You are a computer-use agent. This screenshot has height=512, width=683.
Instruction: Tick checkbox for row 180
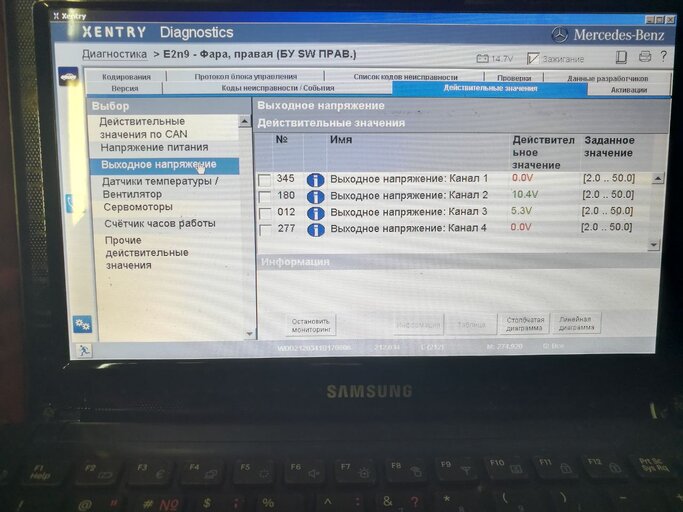[265, 196]
